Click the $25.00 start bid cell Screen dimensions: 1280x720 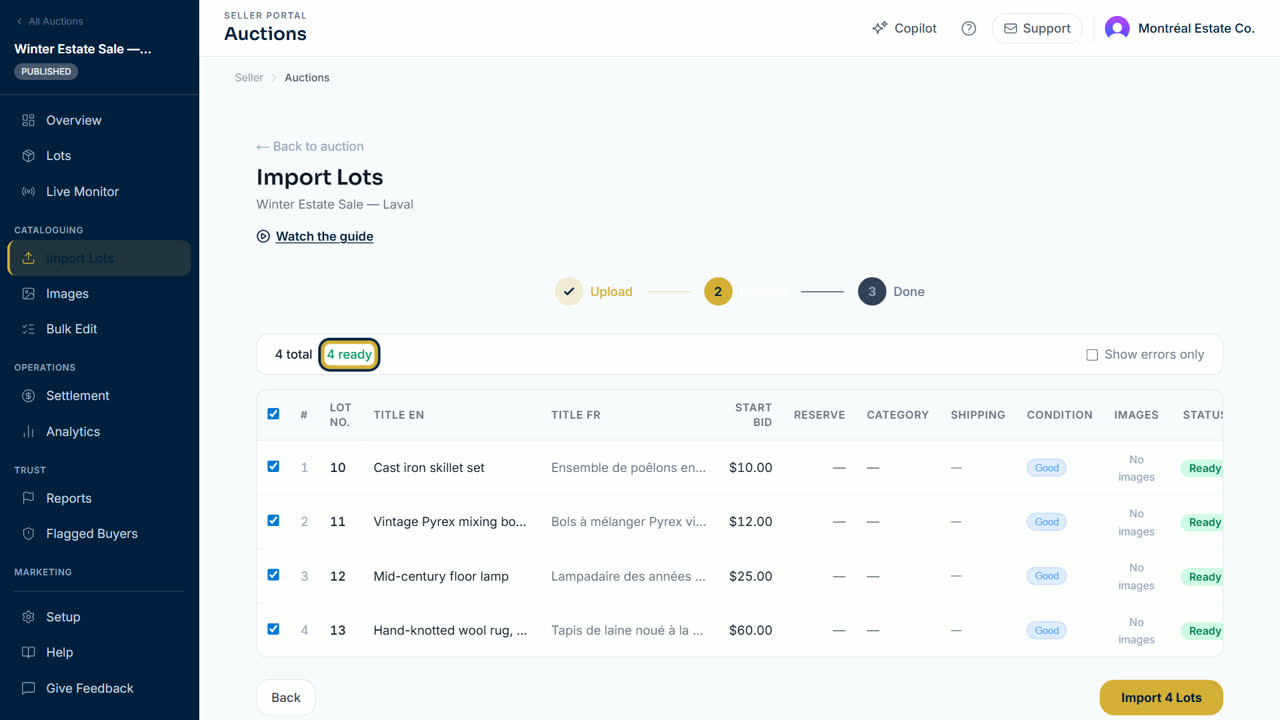[750, 576]
